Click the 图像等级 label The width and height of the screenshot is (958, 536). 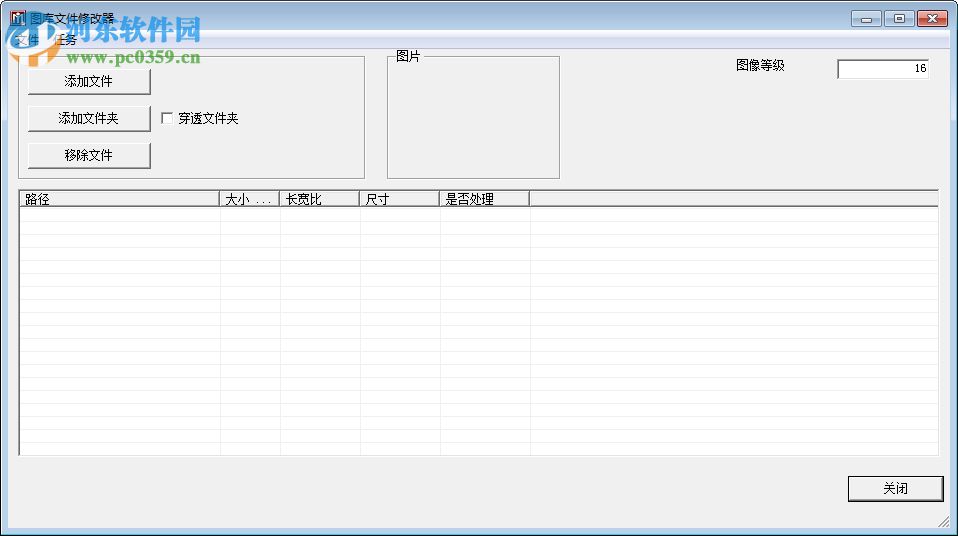coord(761,65)
